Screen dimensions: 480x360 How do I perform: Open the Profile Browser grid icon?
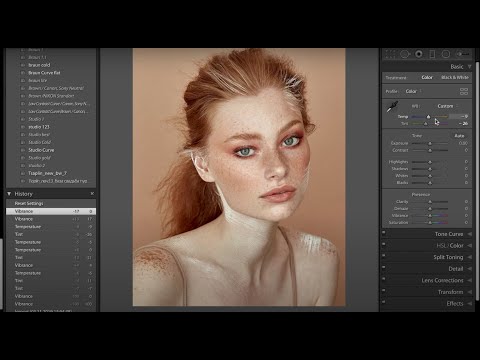(x=464, y=91)
